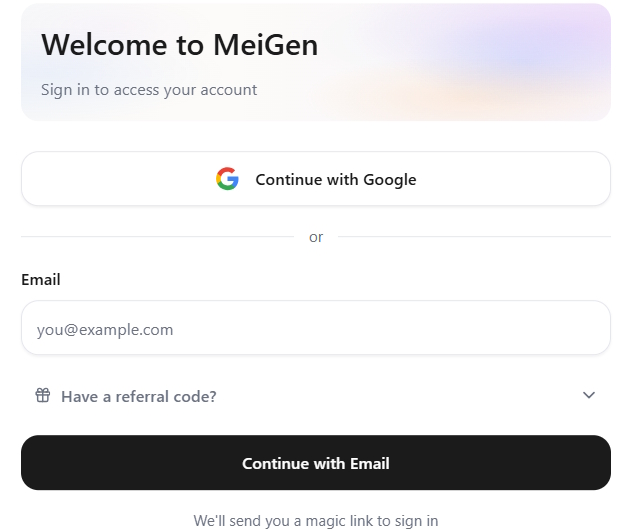Click the you@example.com placeholder text

105,330
